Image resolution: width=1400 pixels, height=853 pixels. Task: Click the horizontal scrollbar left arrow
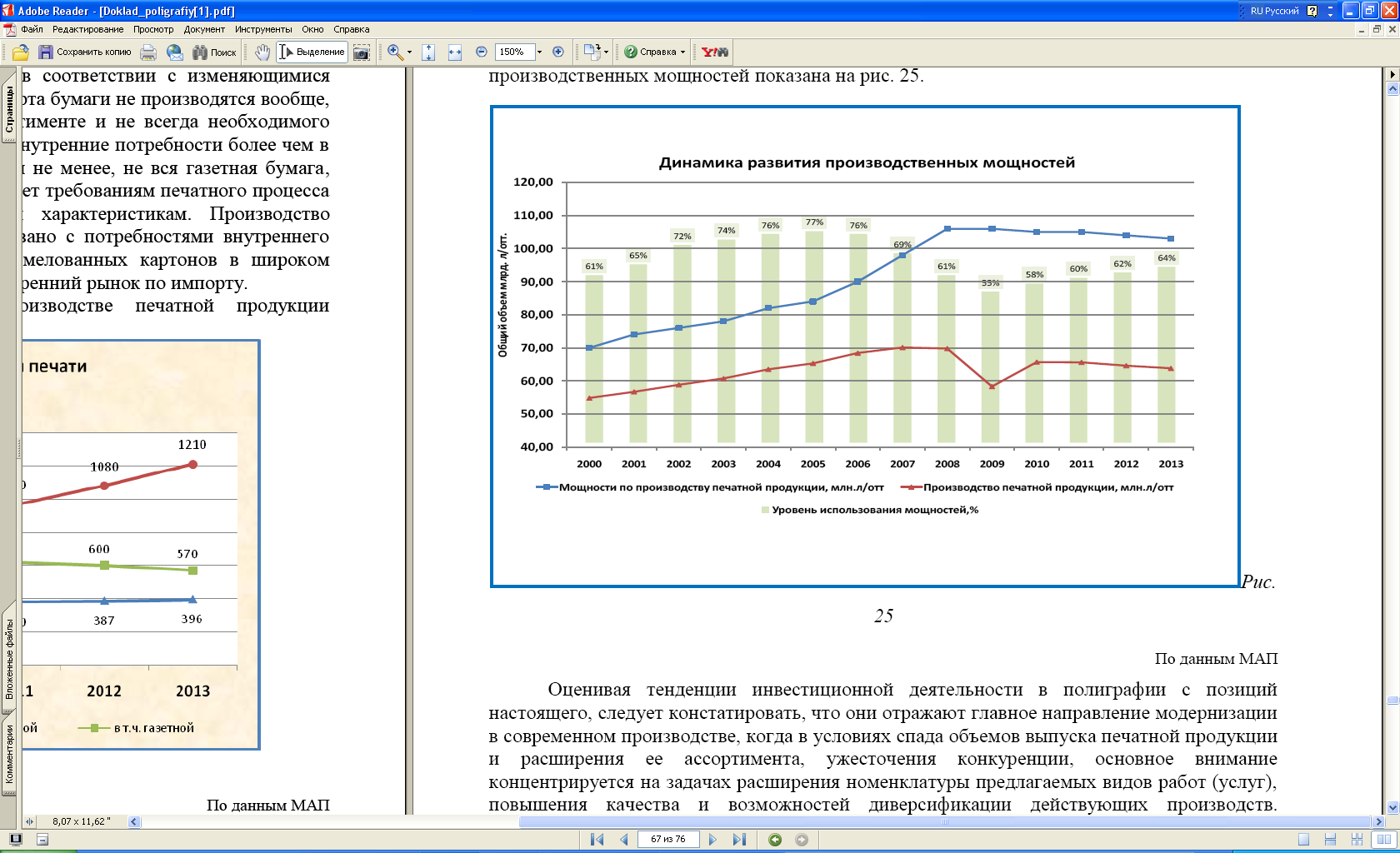(134, 821)
